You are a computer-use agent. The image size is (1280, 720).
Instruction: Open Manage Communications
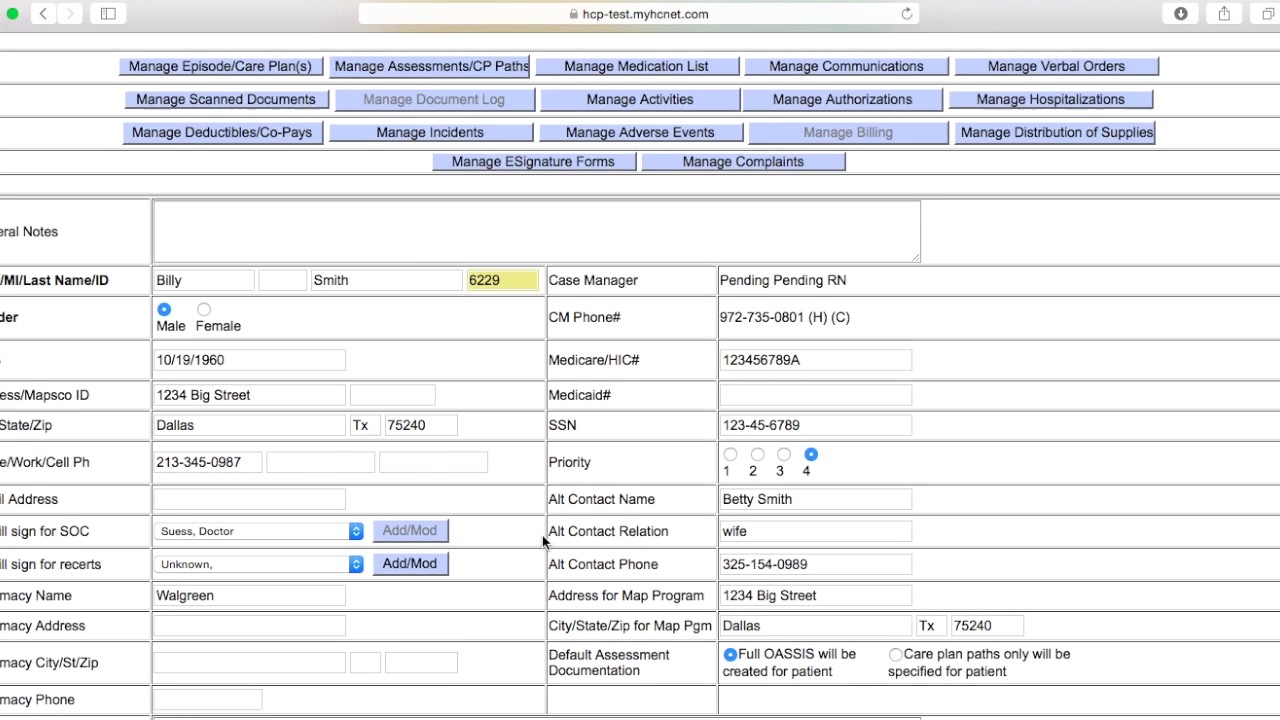(846, 66)
